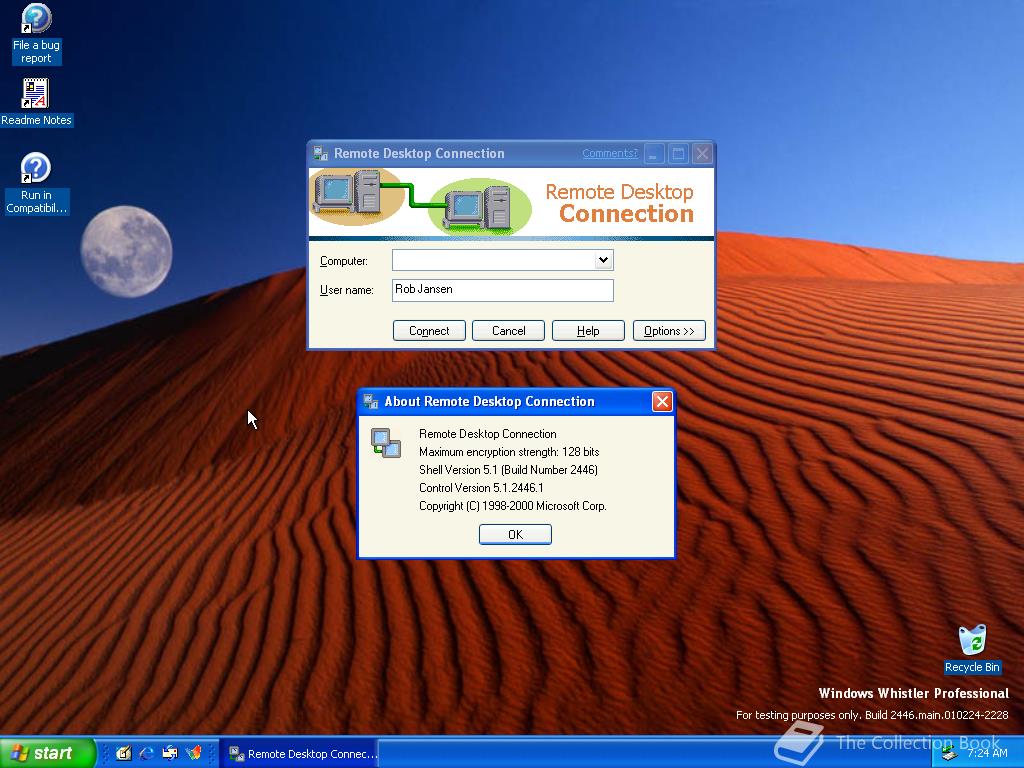The height and width of the screenshot is (768, 1024).
Task: Select the Remote Desktop Connection taskbar button
Action: (x=299, y=754)
